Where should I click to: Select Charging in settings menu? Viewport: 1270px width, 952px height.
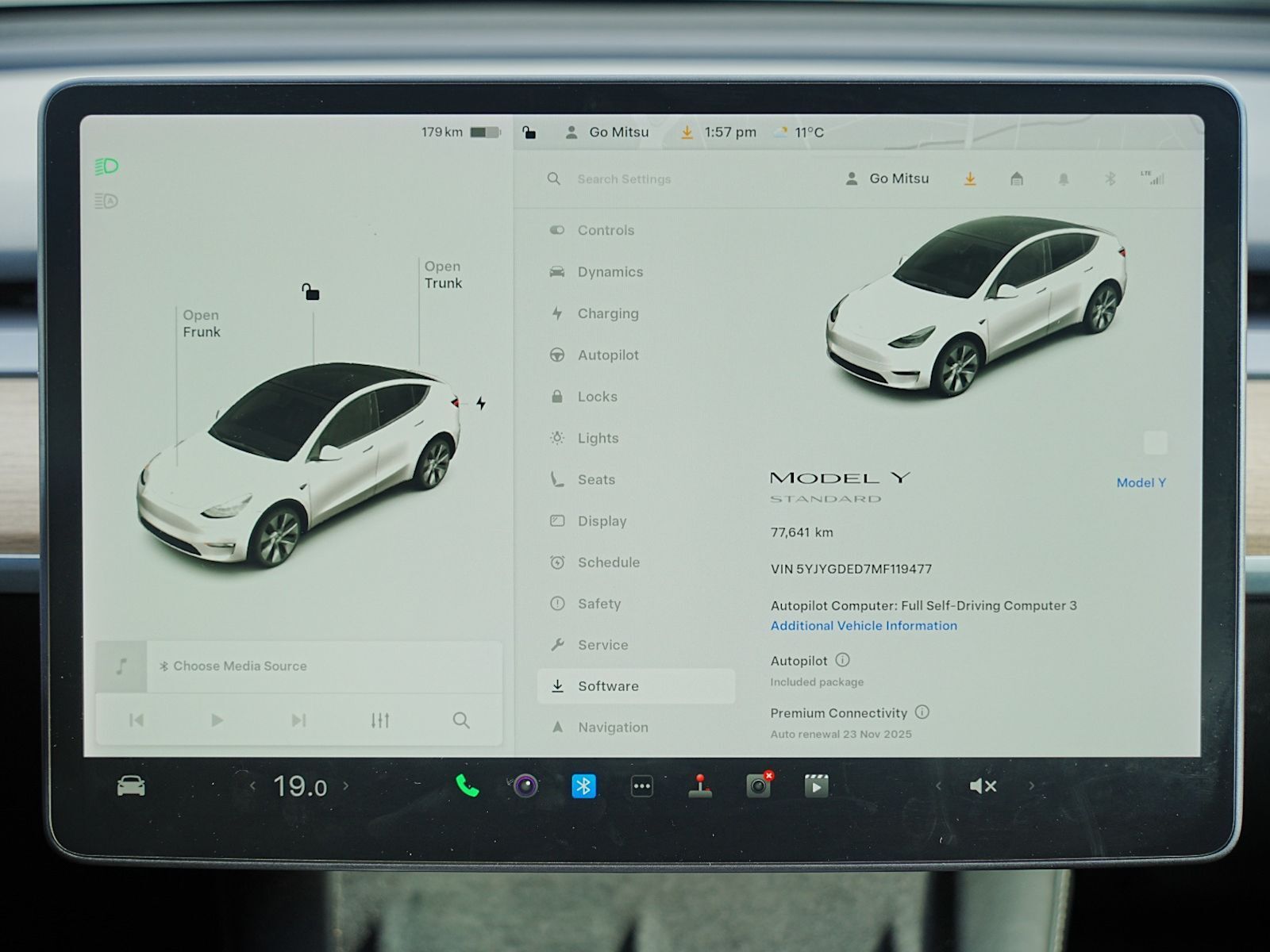tap(607, 313)
